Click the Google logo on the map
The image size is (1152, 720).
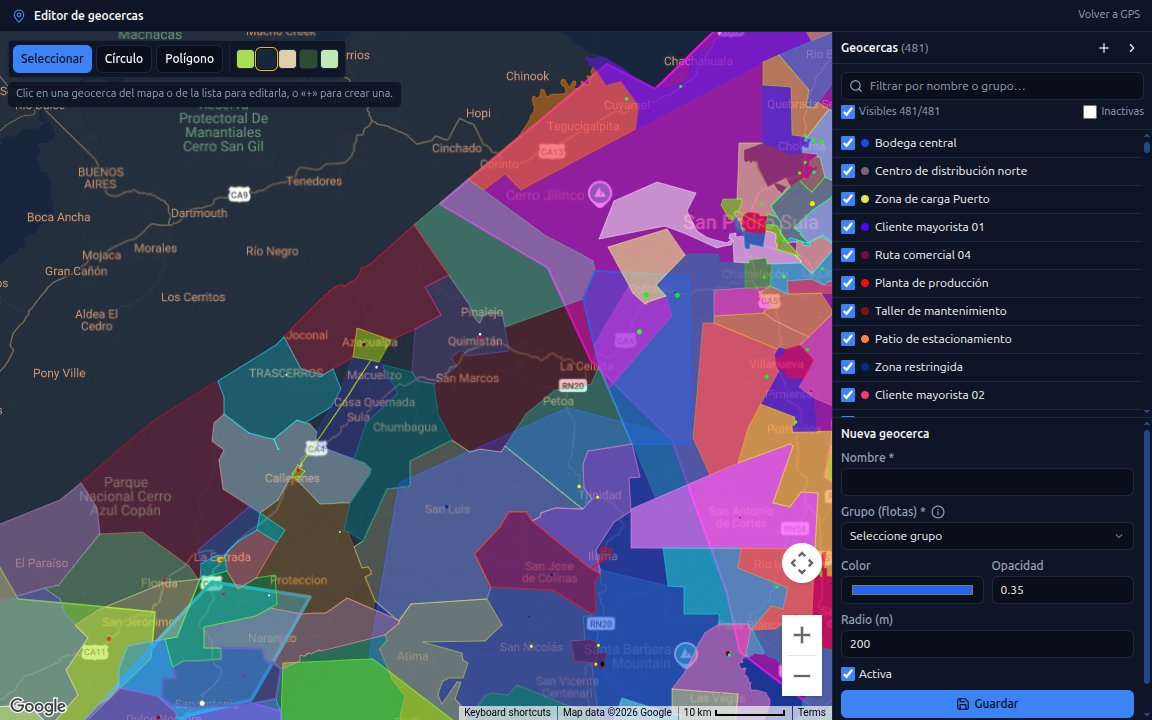point(37,708)
